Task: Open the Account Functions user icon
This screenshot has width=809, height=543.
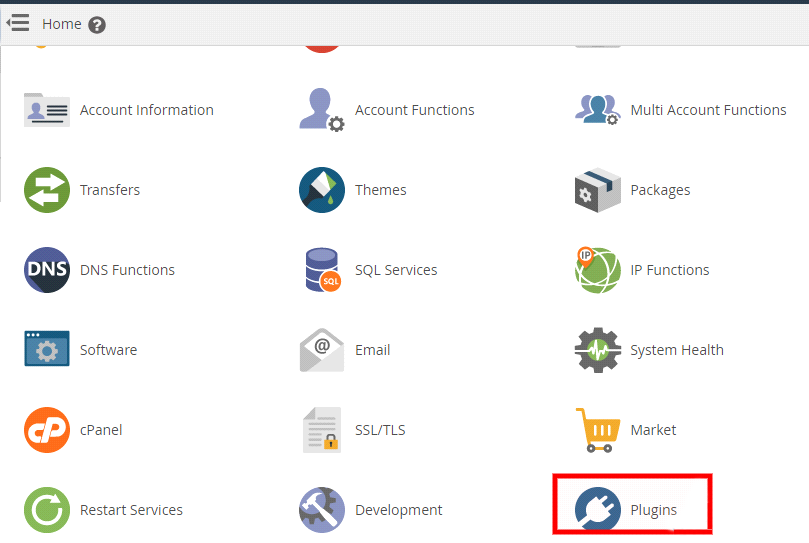Action: 321,110
